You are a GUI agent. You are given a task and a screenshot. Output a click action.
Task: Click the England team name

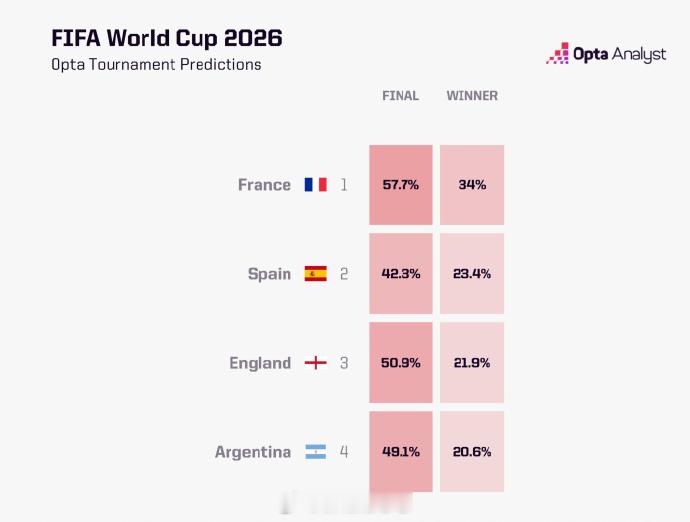pyautogui.click(x=260, y=363)
